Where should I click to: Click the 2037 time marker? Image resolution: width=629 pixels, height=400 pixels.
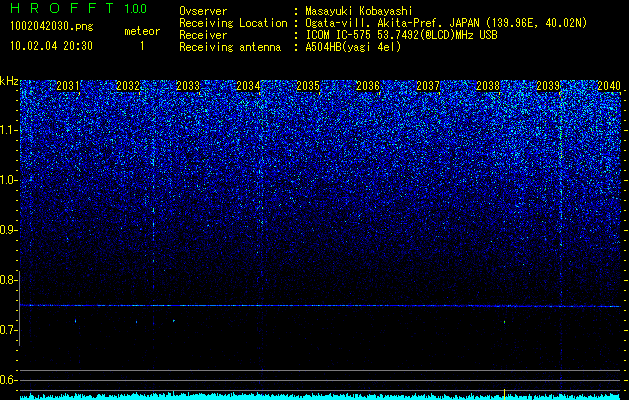click(x=428, y=86)
